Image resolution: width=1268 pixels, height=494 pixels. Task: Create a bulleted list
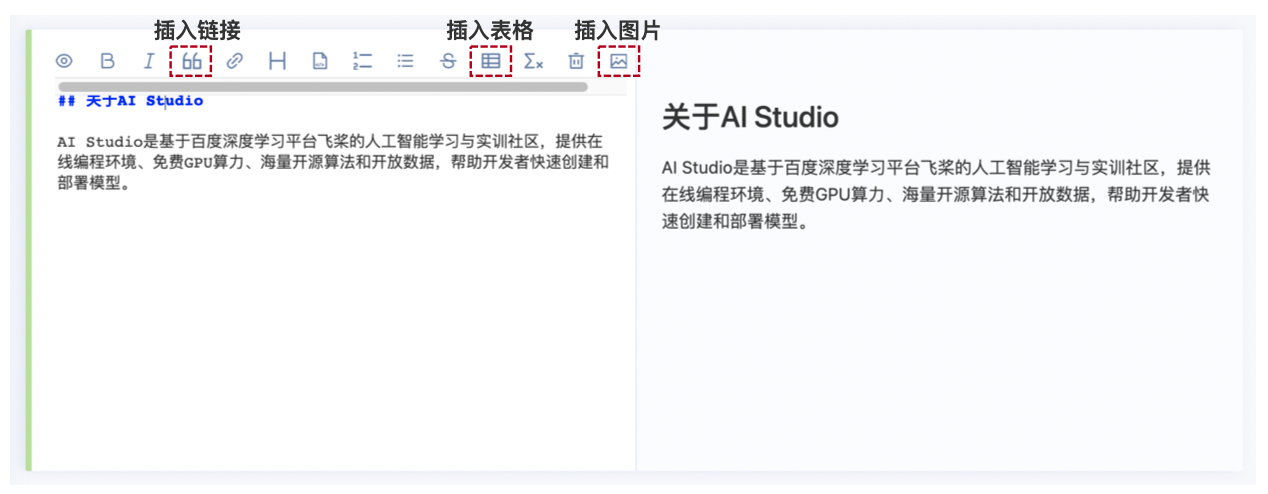[x=405, y=61]
